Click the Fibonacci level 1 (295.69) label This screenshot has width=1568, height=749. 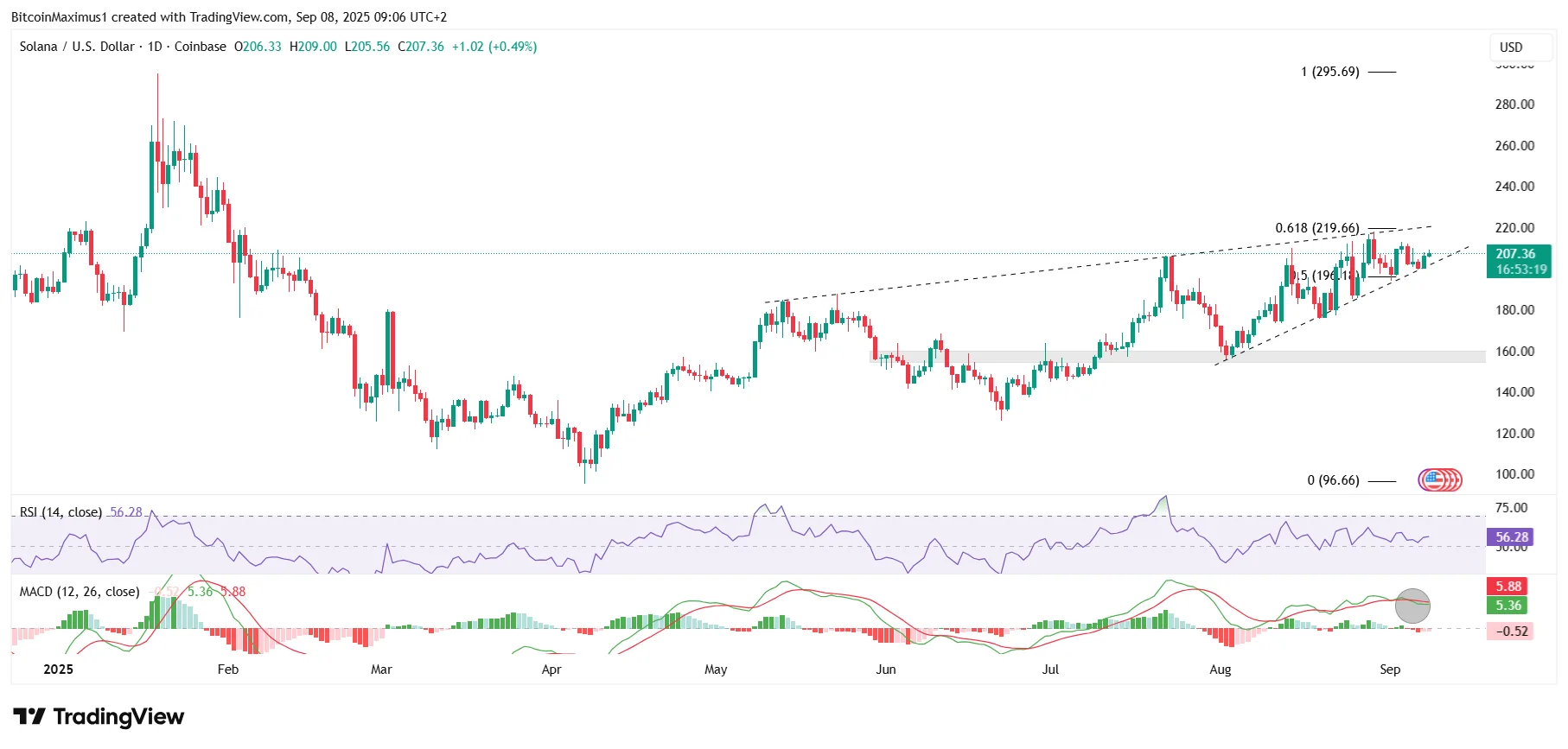pyautogui.click(x=1329, y=72)
